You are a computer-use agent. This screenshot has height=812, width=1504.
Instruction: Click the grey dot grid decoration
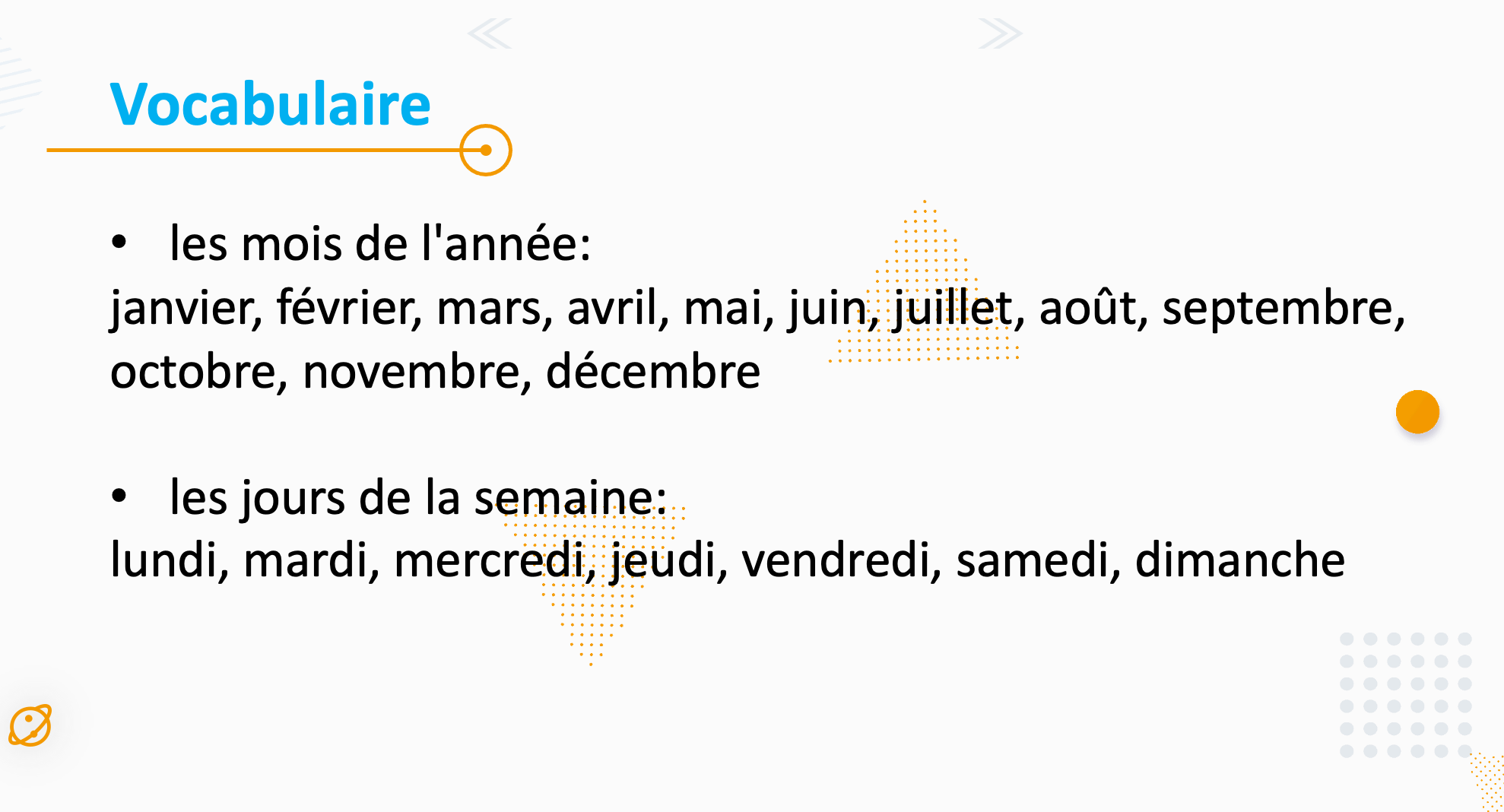[1405, 695]
